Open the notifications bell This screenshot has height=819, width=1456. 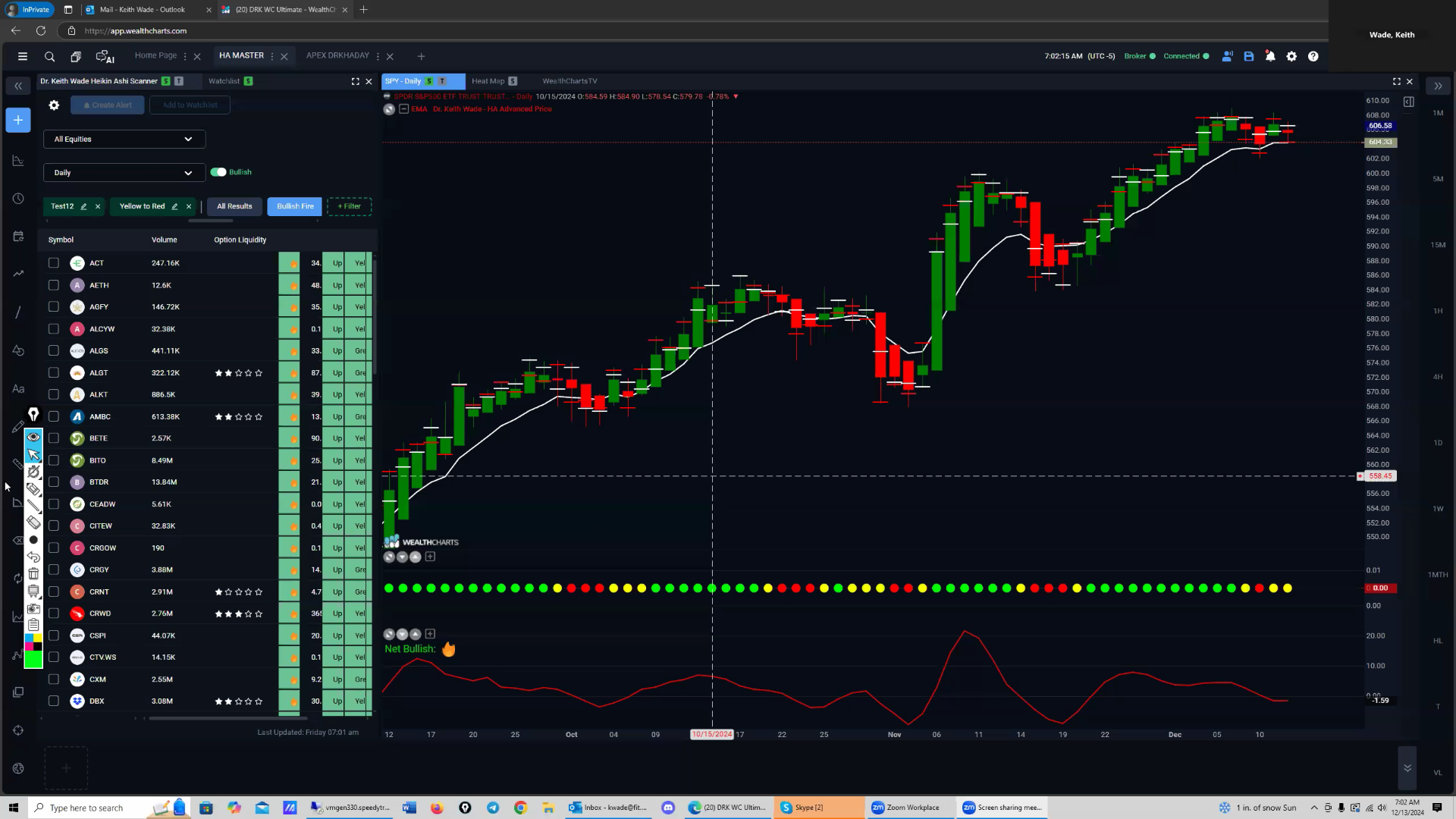[1270, 56]
